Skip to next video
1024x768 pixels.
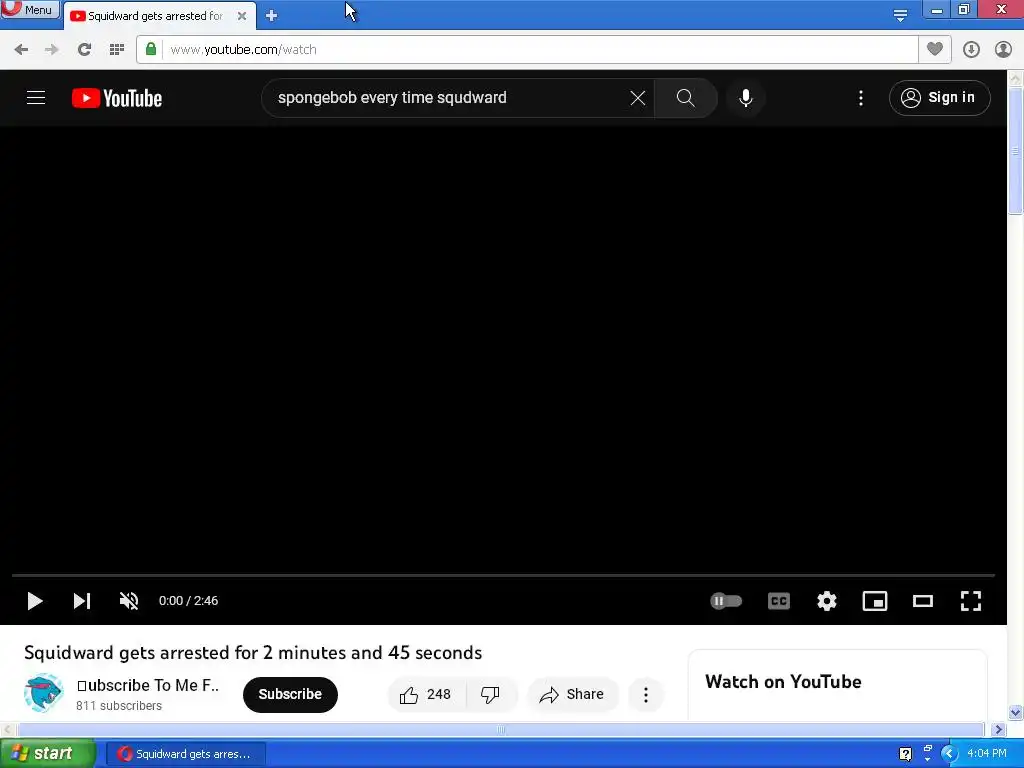tap(82, 601)
